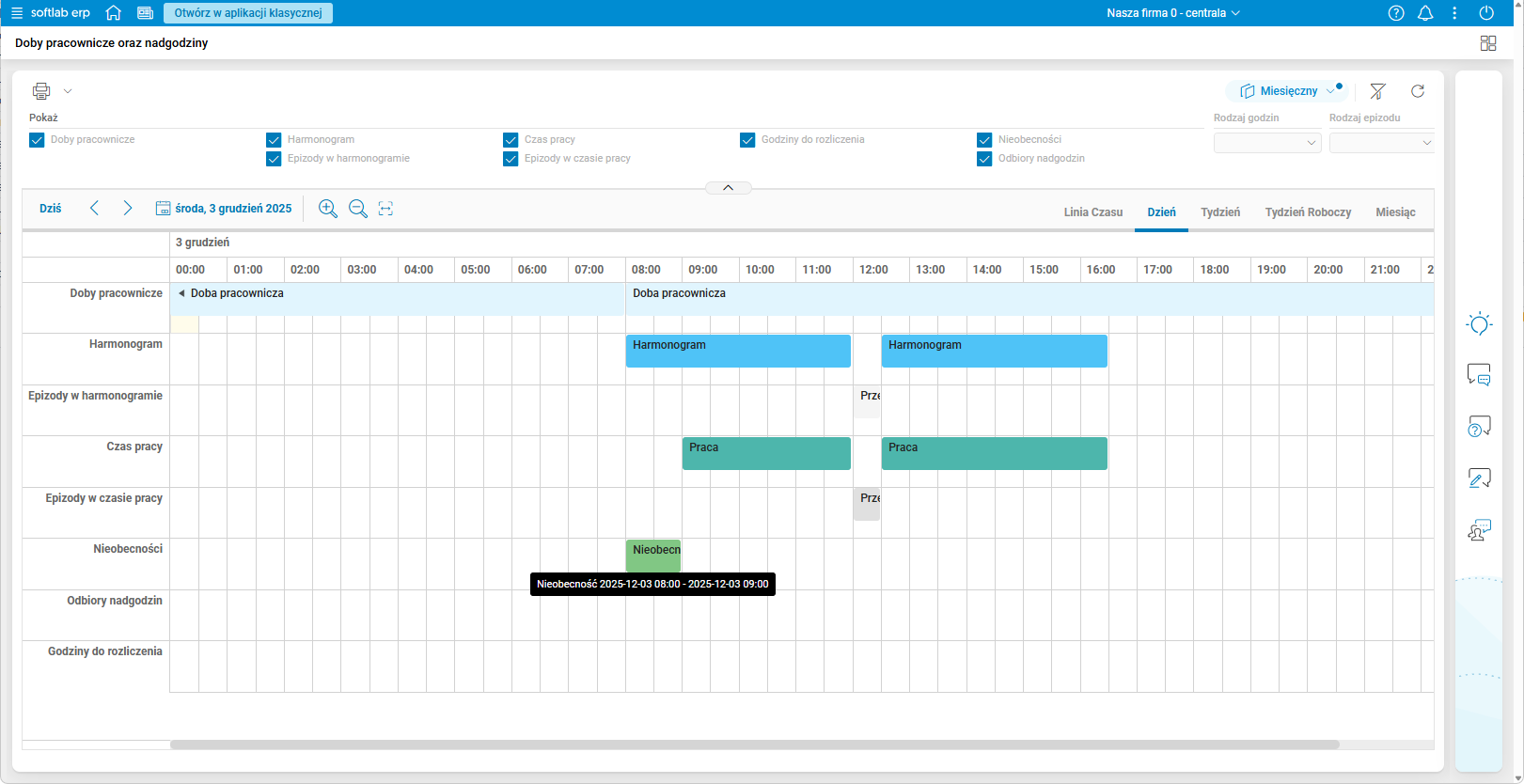Open the Miesięczny view preset dropdown
1524x784 pixels.
[1285, 91]
